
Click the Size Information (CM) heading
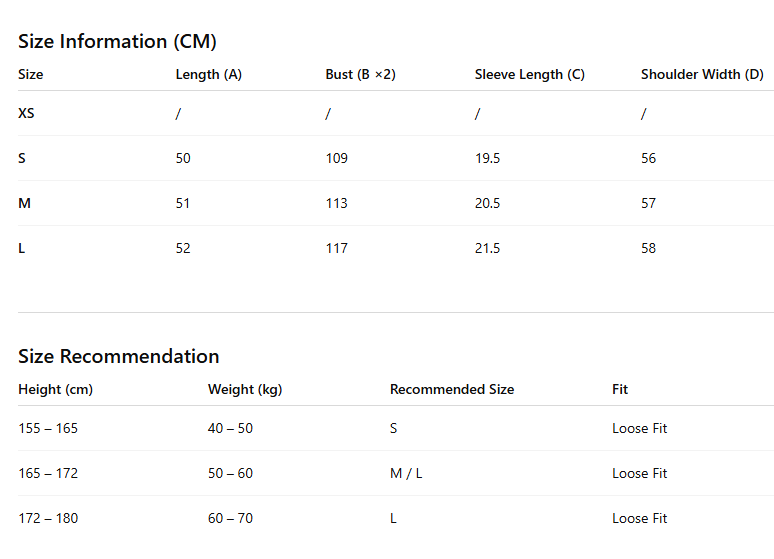point(117,41)
